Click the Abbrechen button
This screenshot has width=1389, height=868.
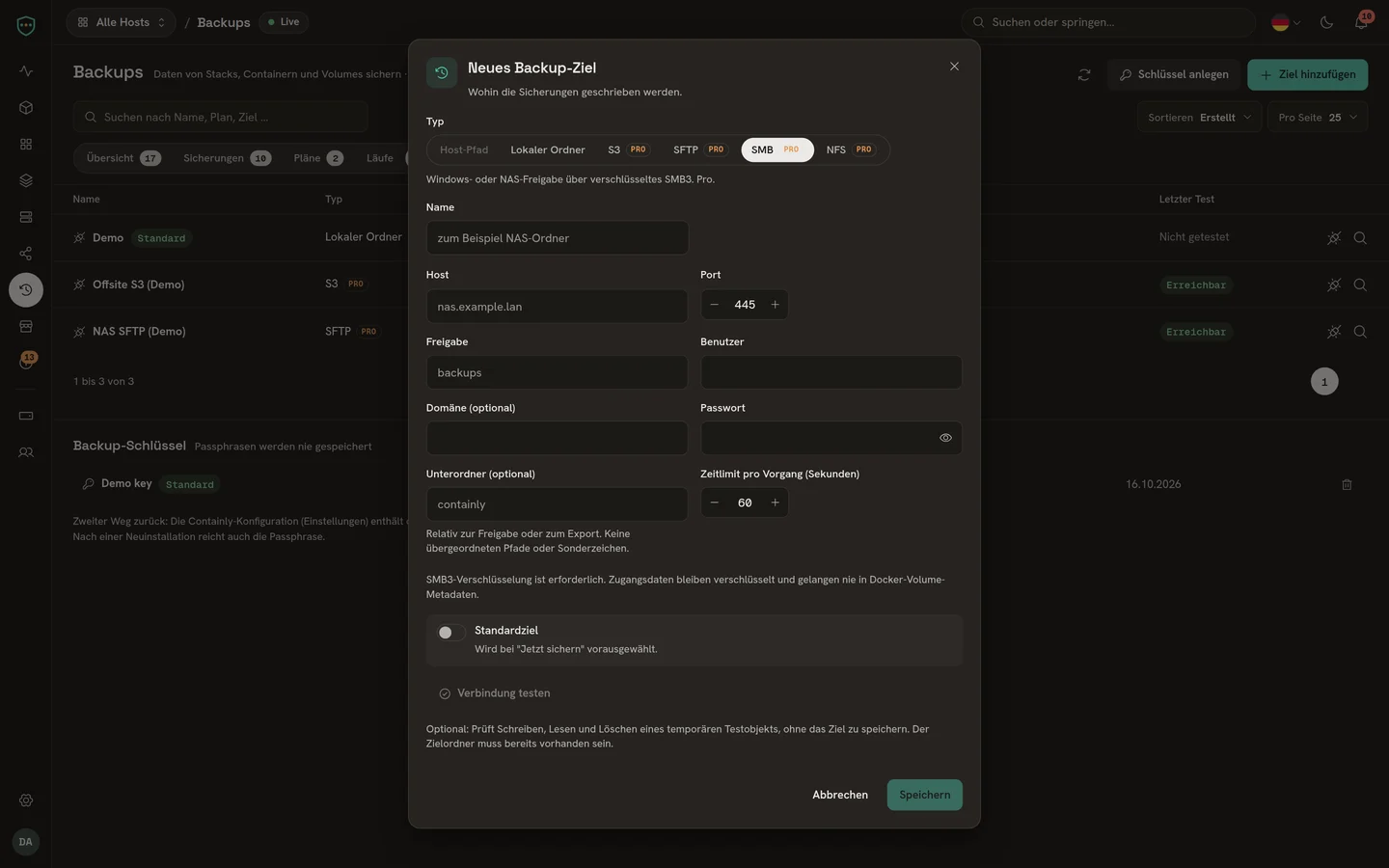(840, 795)
